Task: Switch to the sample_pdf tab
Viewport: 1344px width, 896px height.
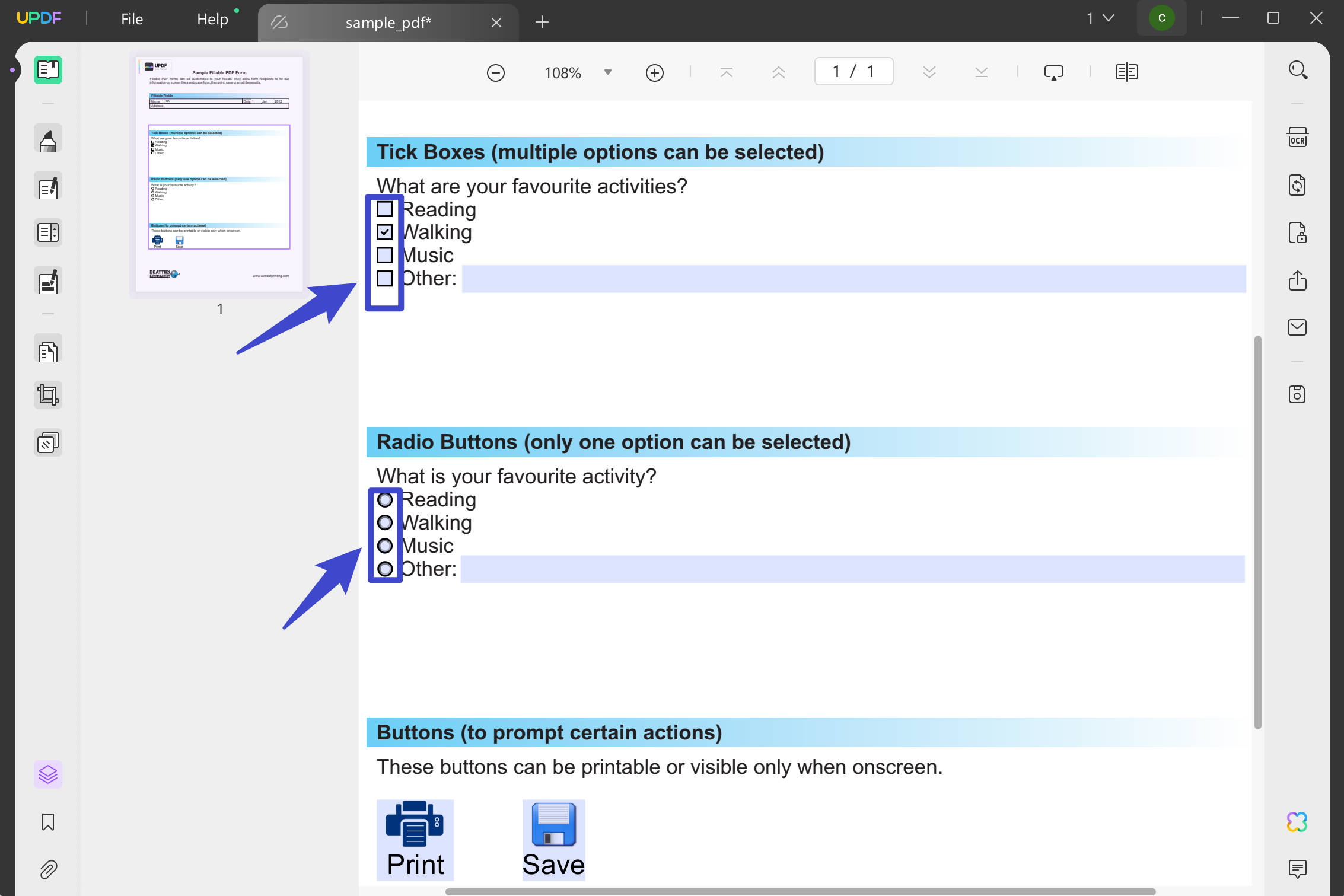Action: [388, 23]
